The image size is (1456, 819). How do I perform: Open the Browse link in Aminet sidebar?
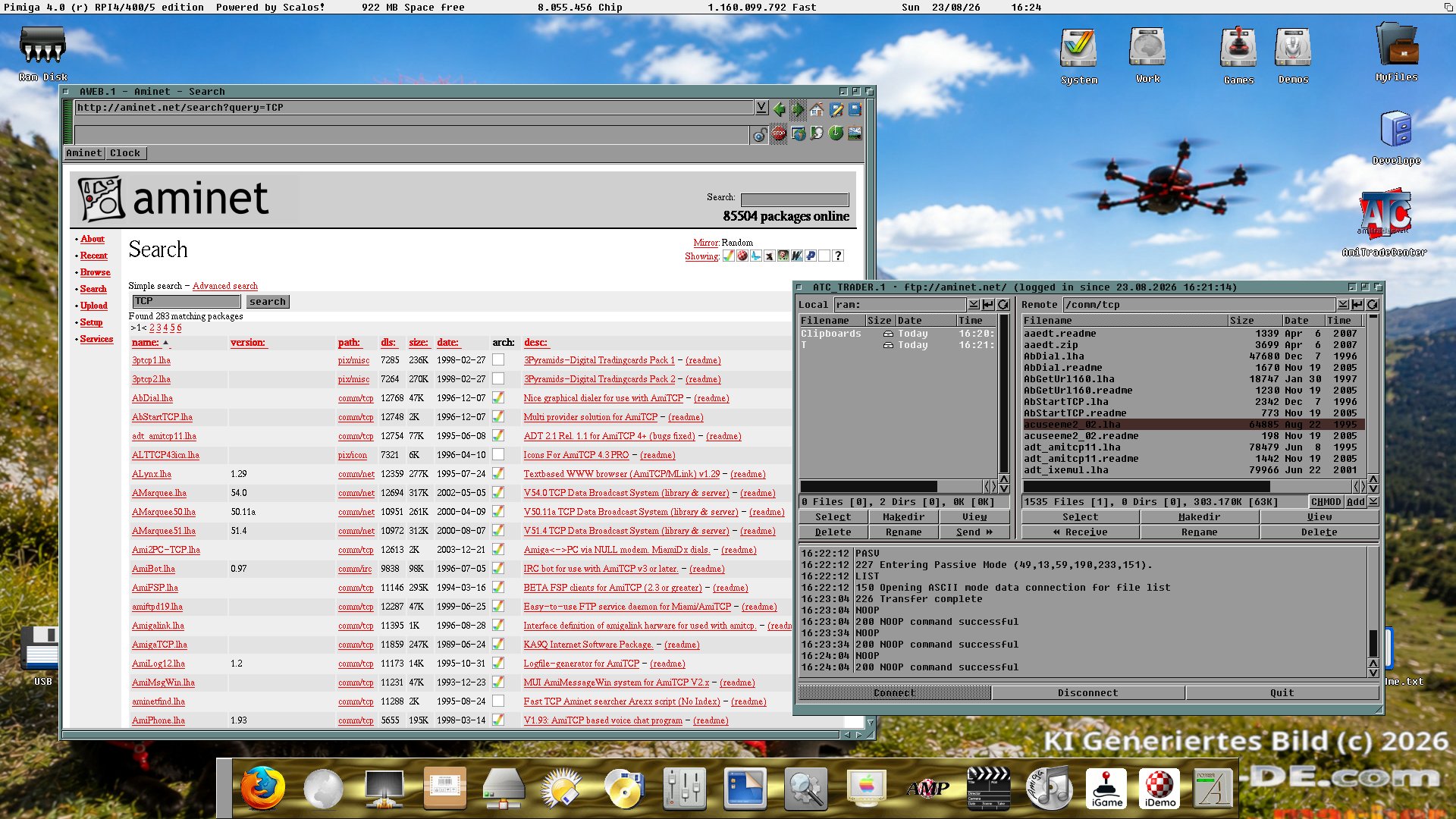click(96, 272)
